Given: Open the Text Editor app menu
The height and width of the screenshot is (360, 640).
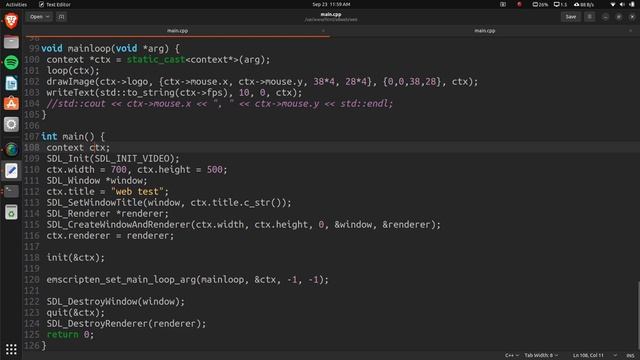Looking at the screenshot, I should click(x=55, y=4).
